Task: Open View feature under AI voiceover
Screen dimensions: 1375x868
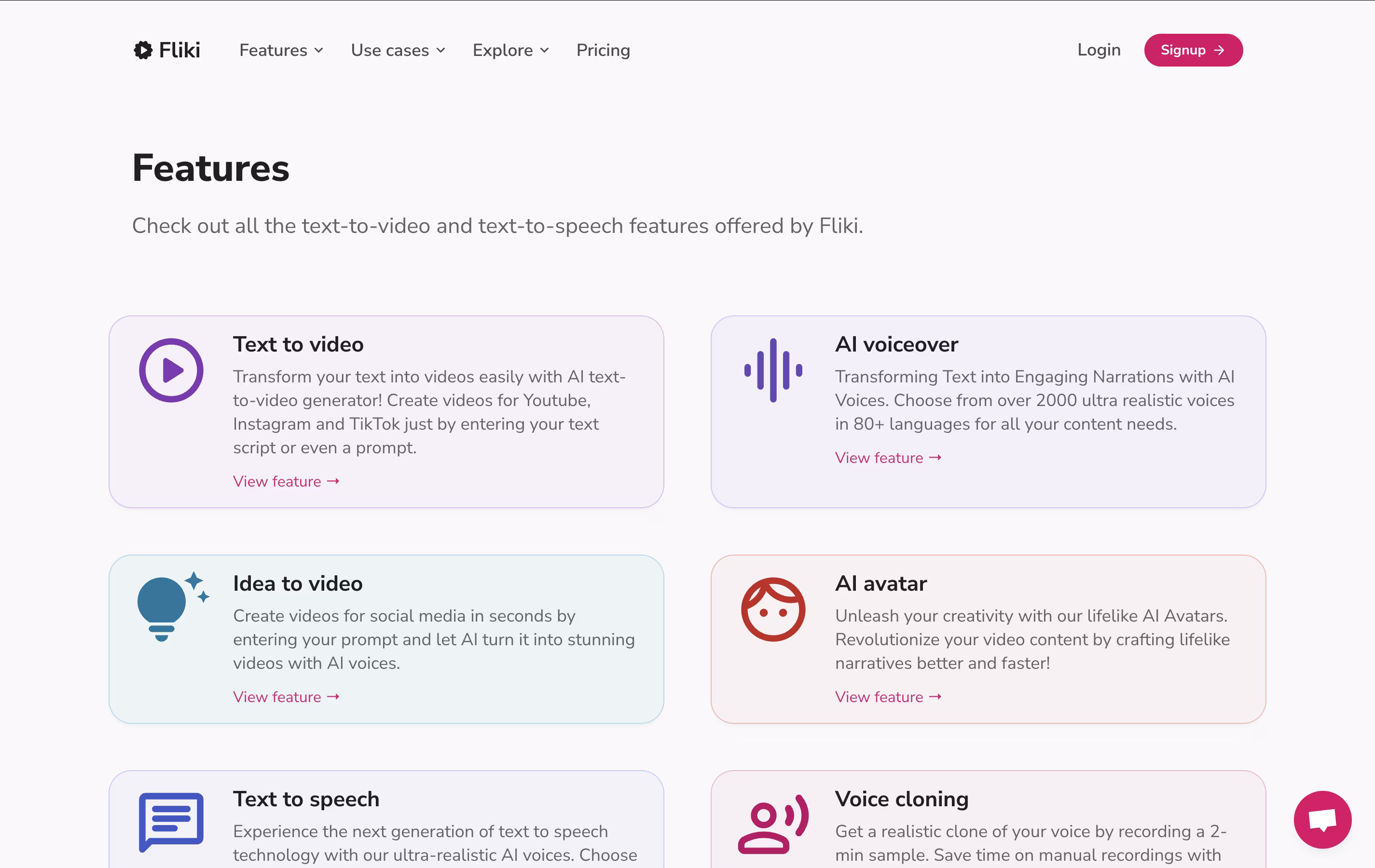Action: pyautogui.click(x=888, y=458)
